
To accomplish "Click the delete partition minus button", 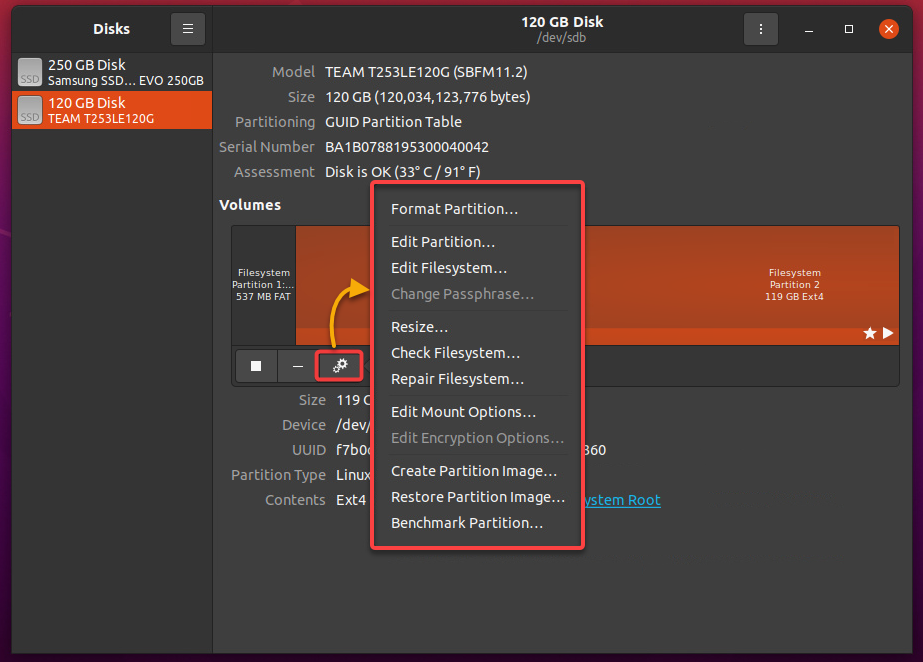I will (x=298, y=366).
